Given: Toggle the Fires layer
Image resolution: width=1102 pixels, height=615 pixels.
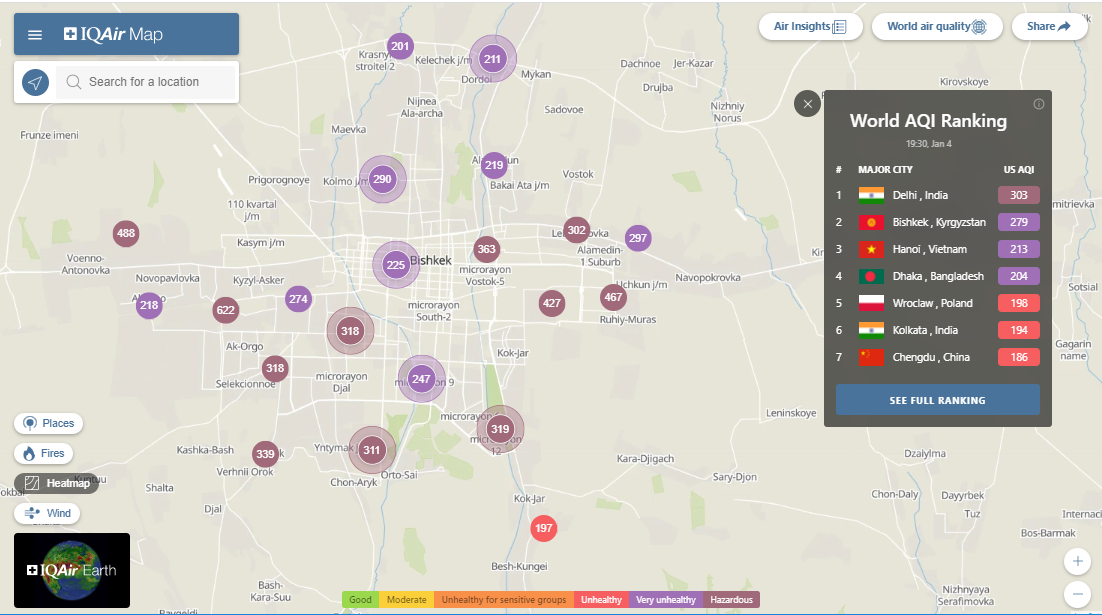Looking at the screenshot, I should 44,453.
